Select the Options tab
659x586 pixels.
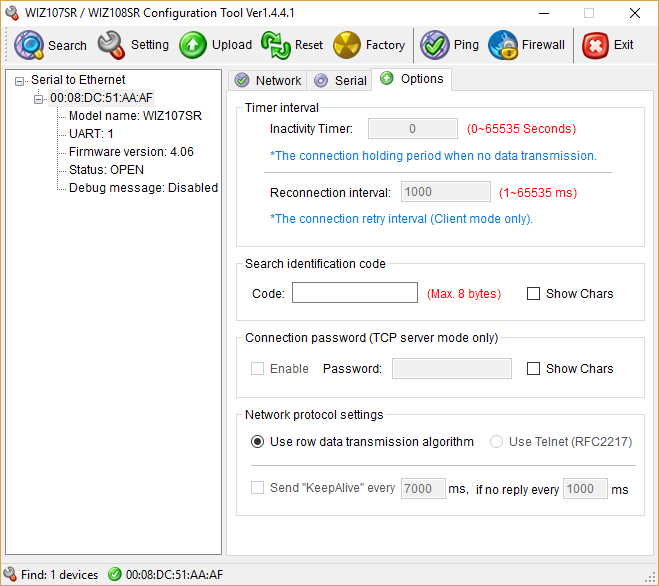tap(411, 79)
